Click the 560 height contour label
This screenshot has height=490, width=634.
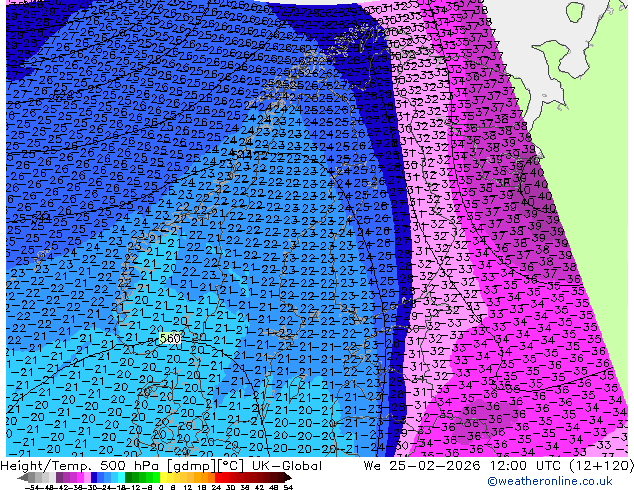pyautogui.click(x=170, y=338)
